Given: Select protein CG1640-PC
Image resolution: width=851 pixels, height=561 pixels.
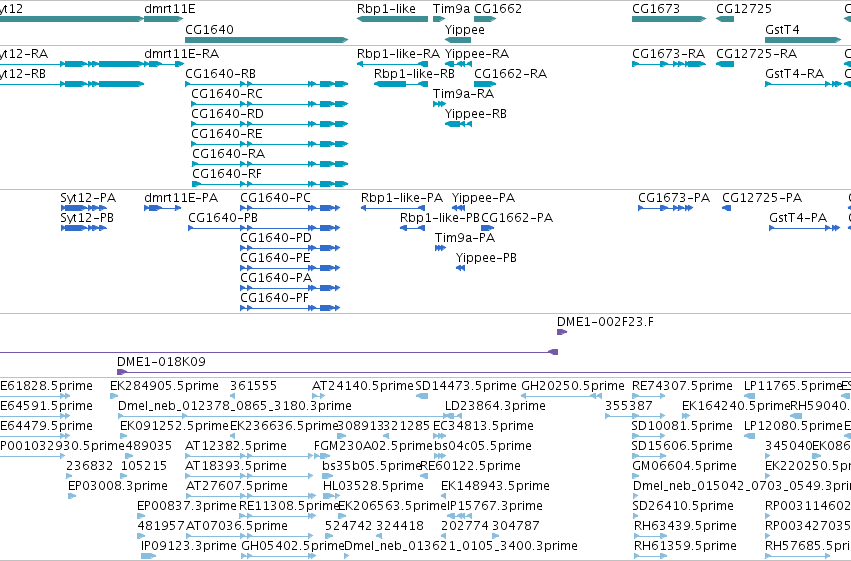Looking at the screenshot, I should [275, 199].
